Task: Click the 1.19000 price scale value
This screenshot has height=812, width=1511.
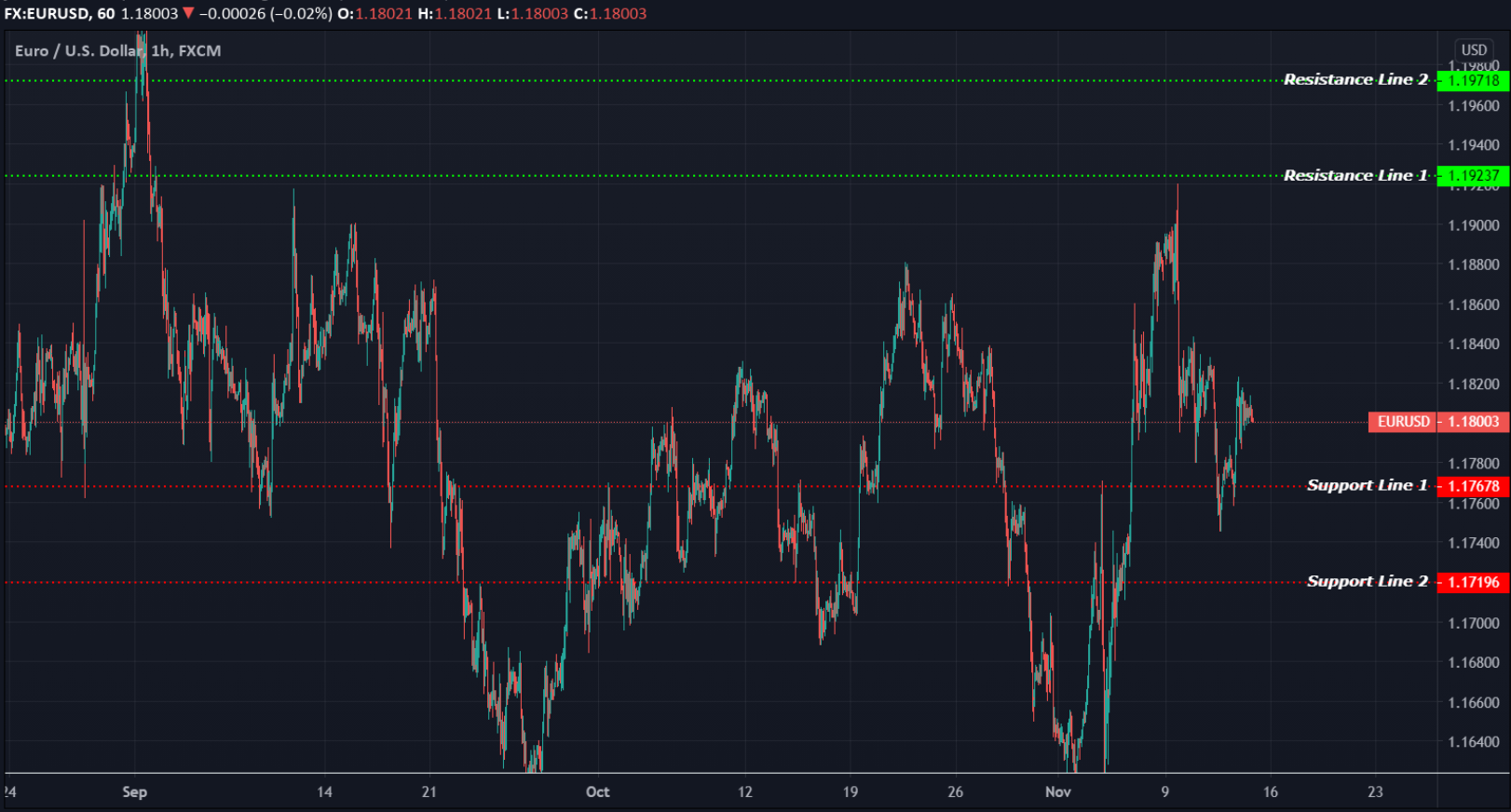Action: pos(1474,225)
